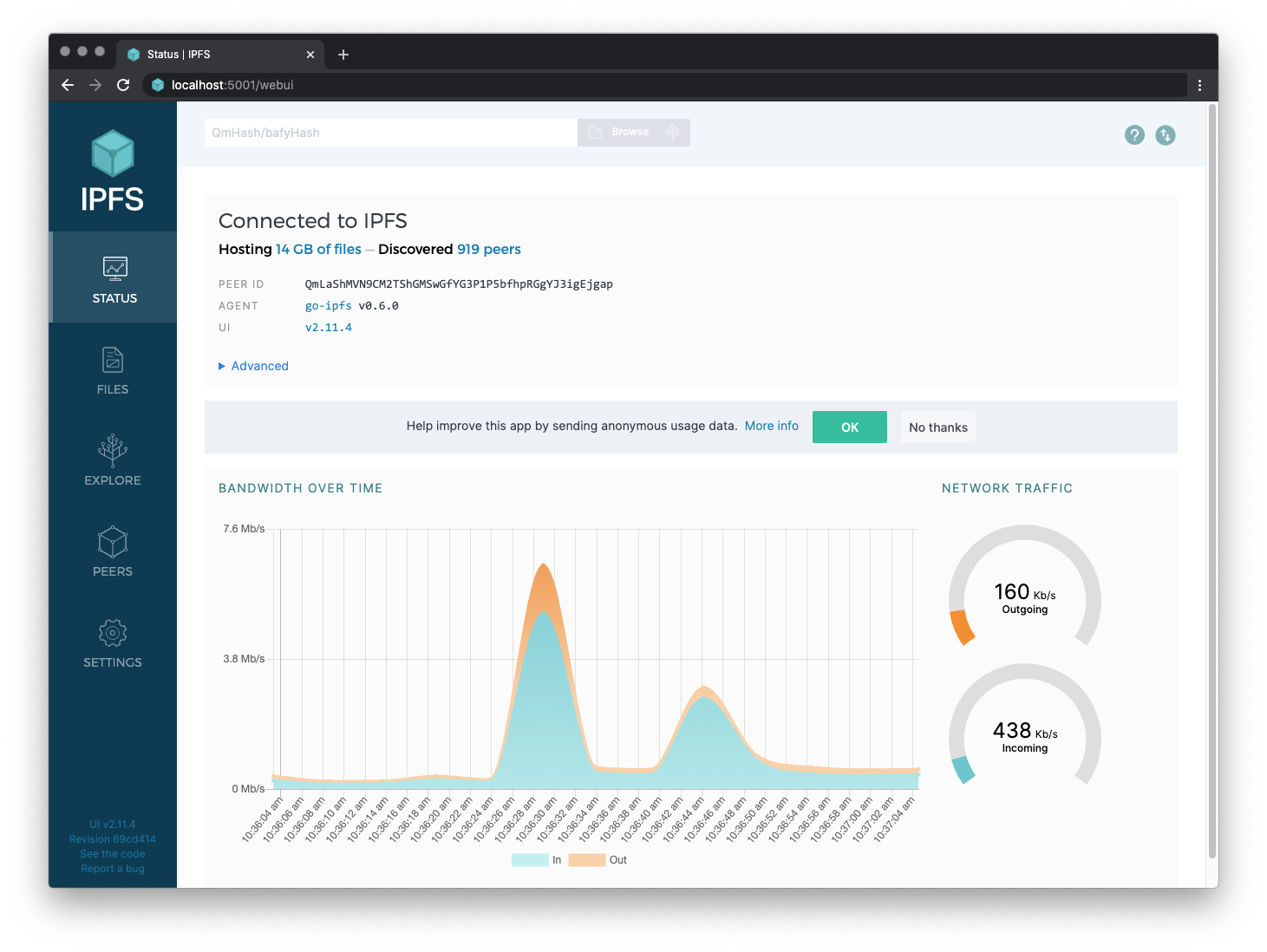Accept anonymous usage data with OK
1267x952 pixels.
tap(849, 427)
